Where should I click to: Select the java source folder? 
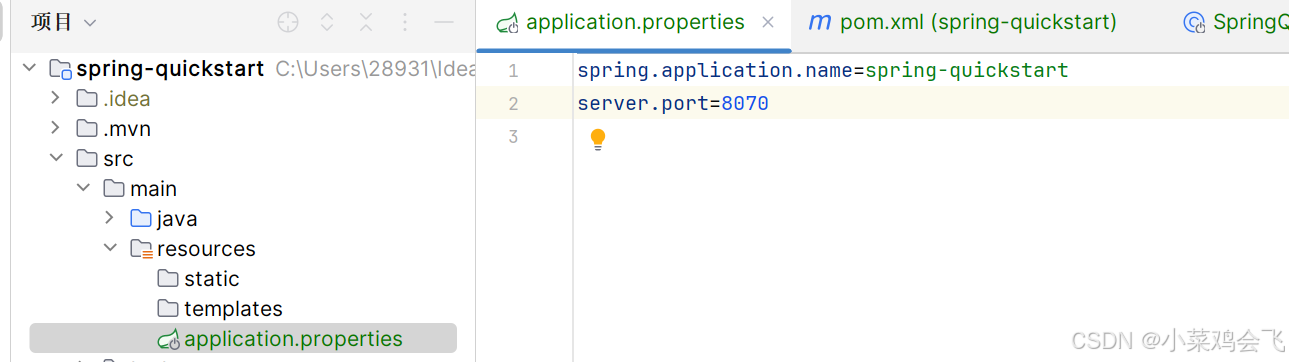pyautogui.click(x=177, y=219)
